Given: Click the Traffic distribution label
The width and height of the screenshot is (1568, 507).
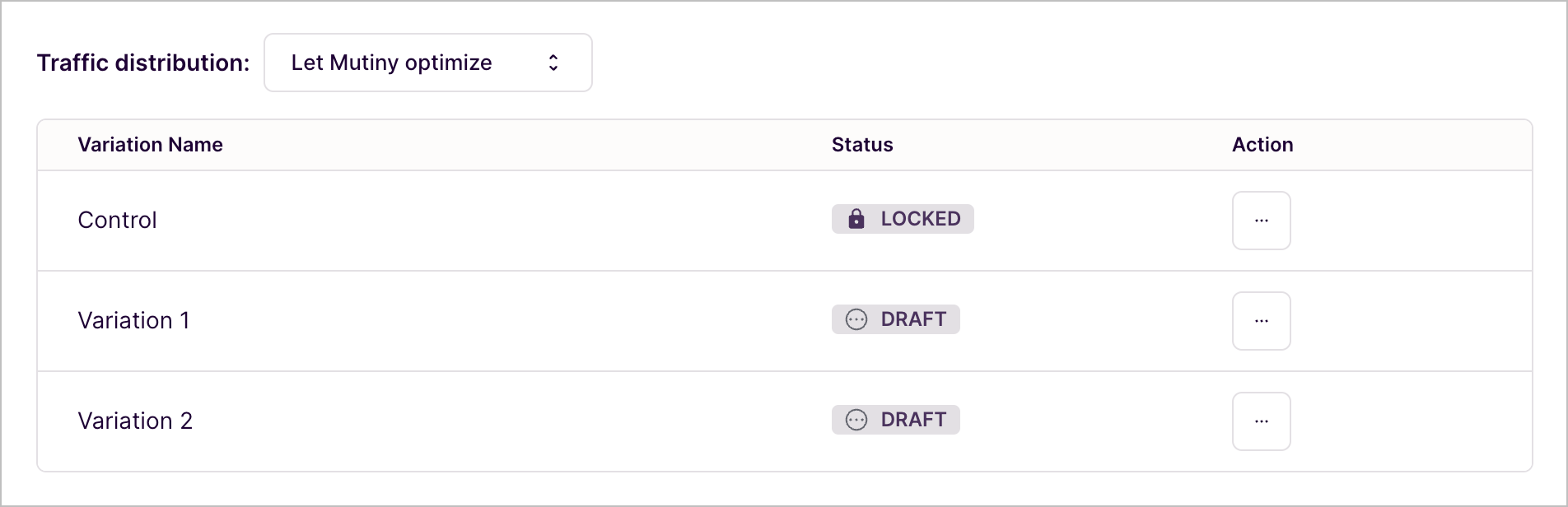Looking at the screenshot, I should [143, 63].
